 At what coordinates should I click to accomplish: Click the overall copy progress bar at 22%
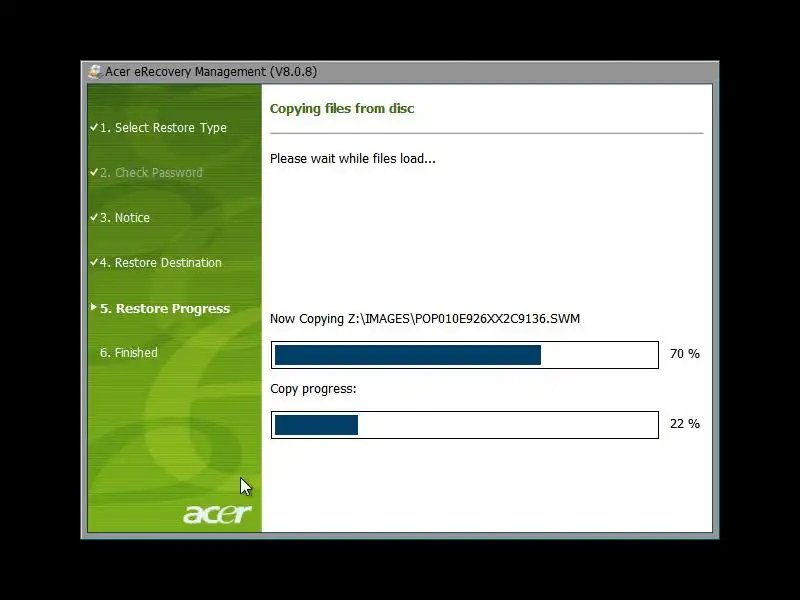(x=465, y=424)
